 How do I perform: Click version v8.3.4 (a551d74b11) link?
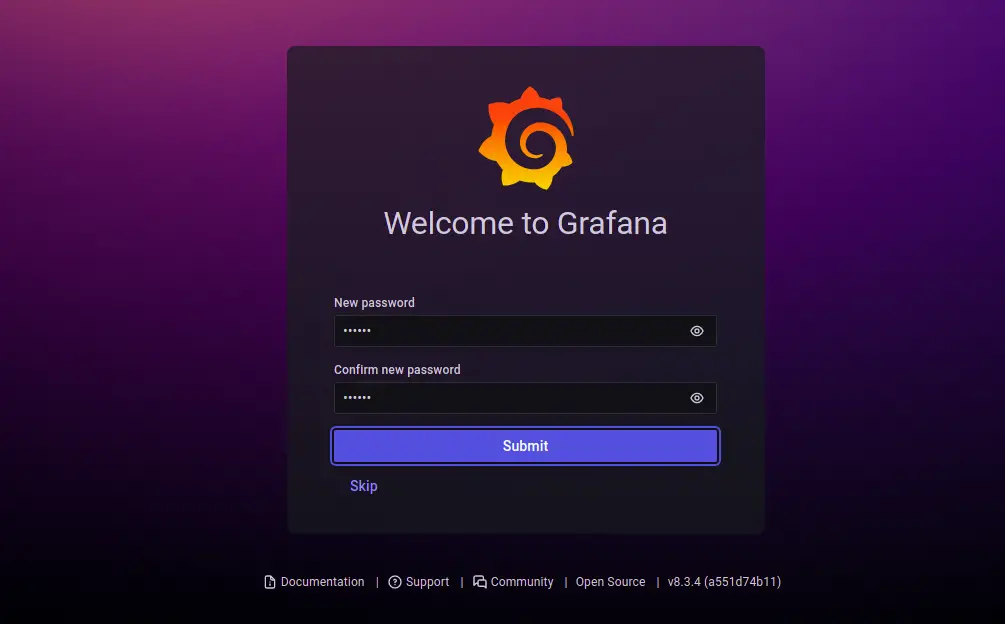724,582
